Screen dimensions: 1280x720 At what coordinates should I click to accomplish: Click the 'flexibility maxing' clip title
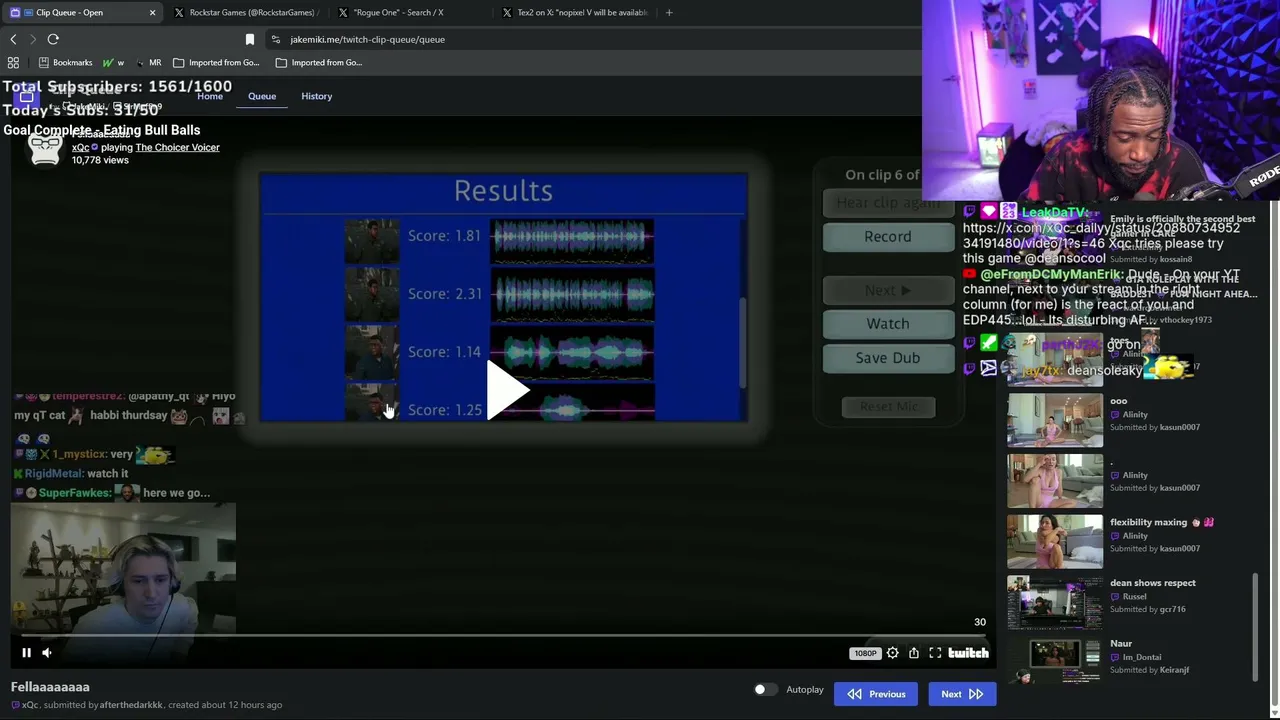click(x=1161, y=522)
